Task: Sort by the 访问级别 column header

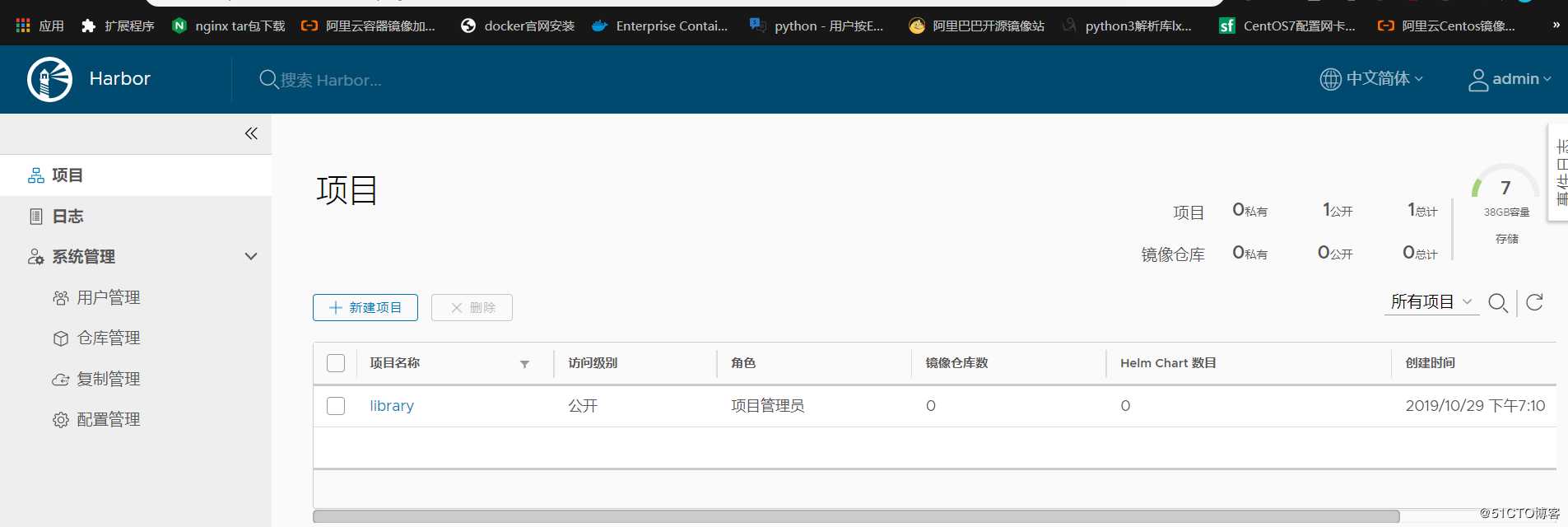Action: (593, 363)
